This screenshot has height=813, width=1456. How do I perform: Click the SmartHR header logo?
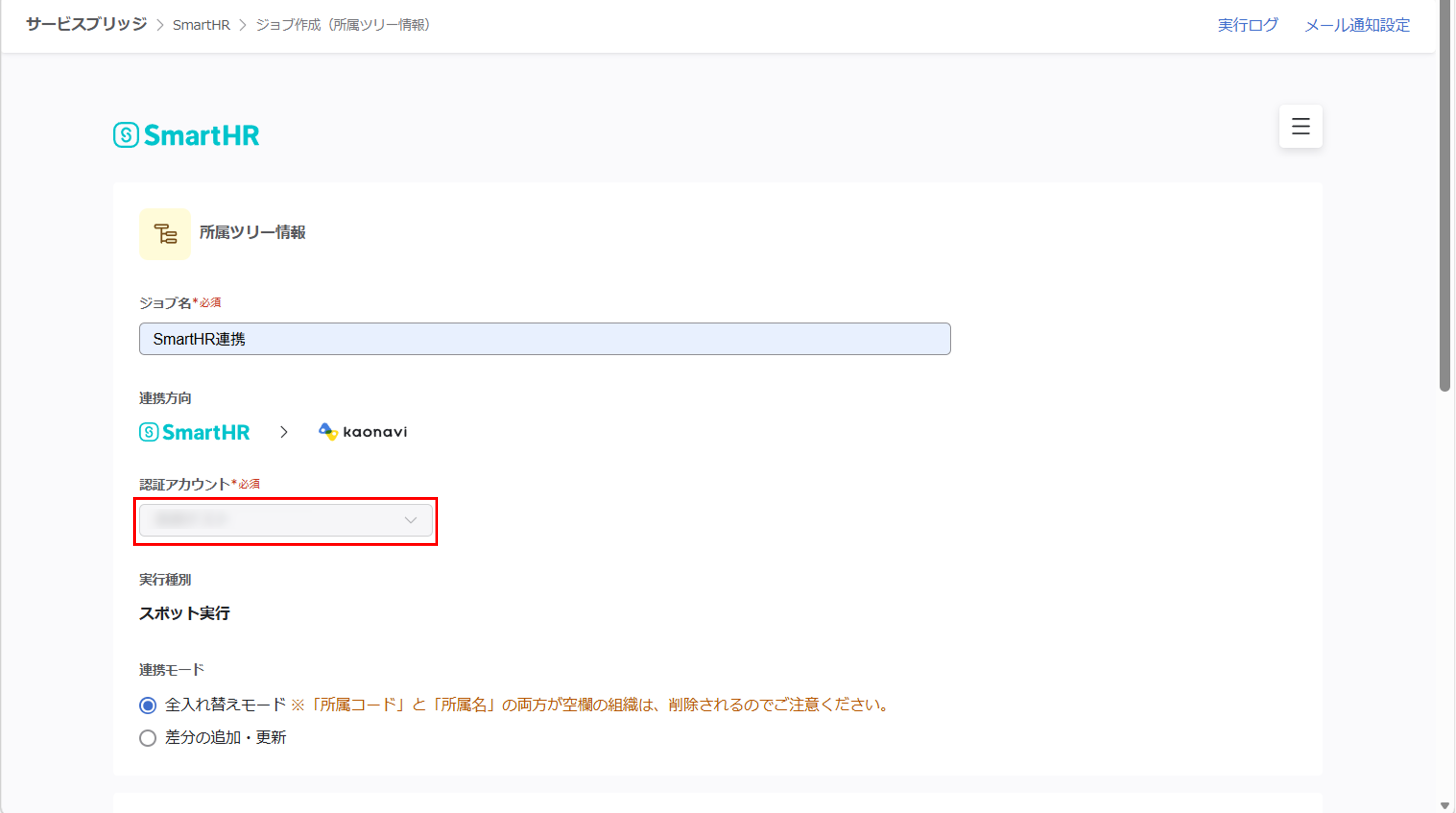coord(186,135)
